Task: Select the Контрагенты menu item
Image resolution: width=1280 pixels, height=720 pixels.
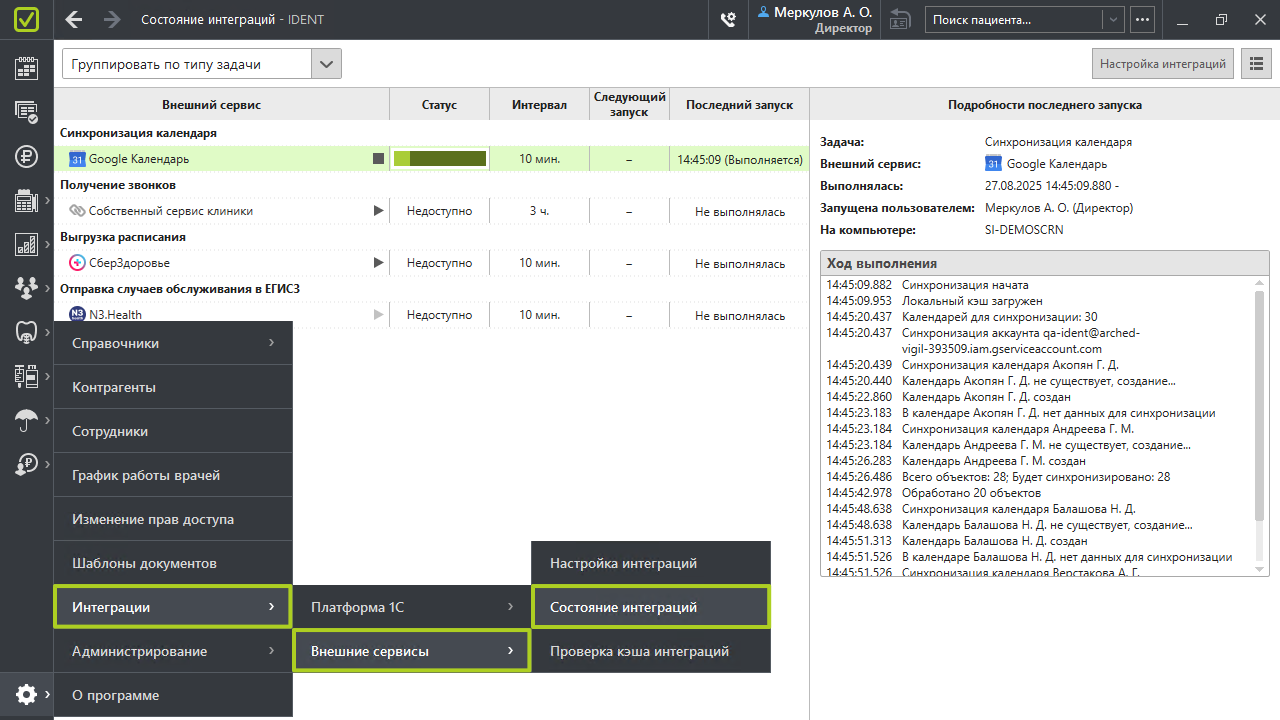Action: click(173, 387)
